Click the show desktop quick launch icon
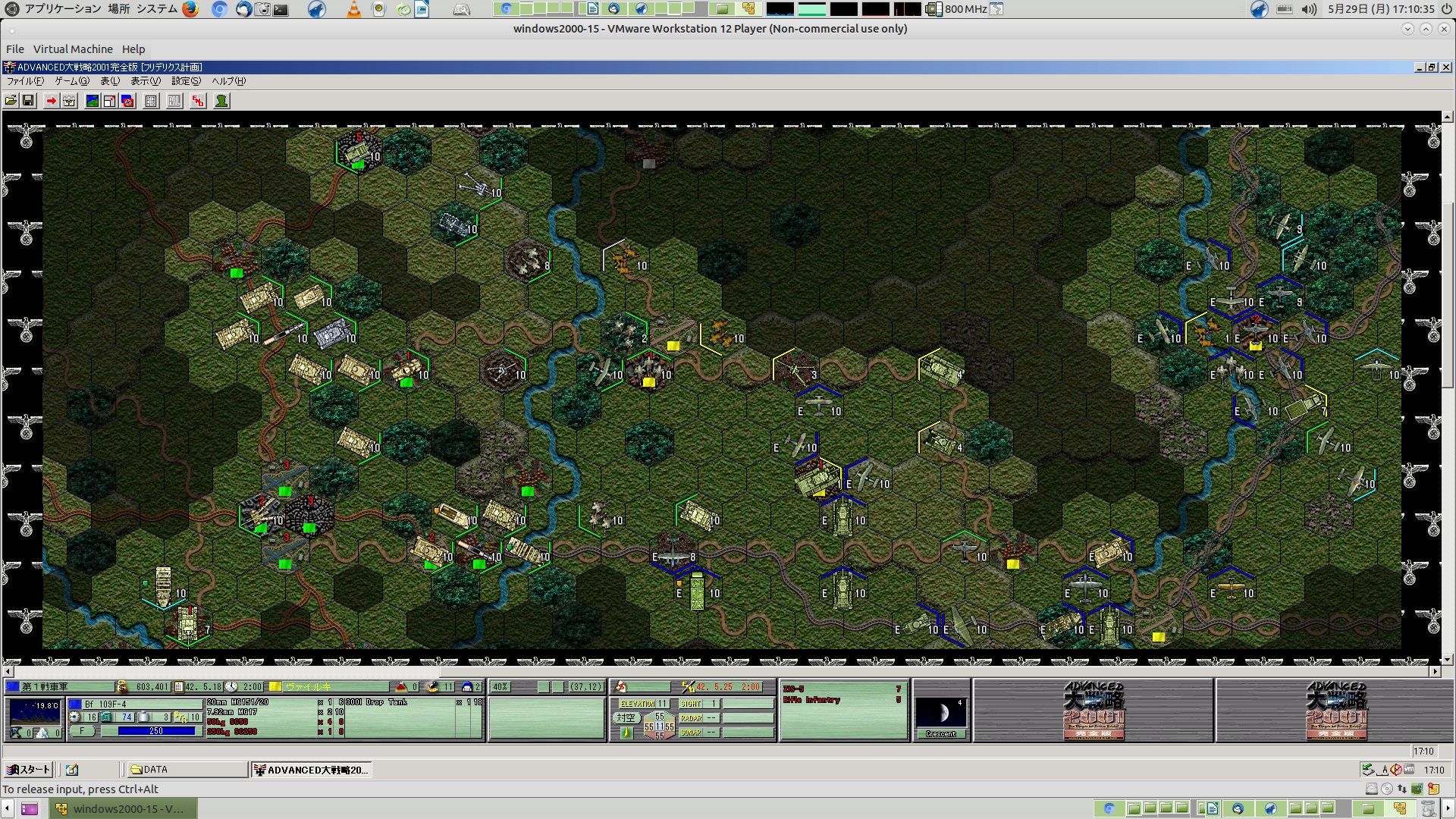The width and height of the screenshot is (1456, 819). [x=72, y=770]
